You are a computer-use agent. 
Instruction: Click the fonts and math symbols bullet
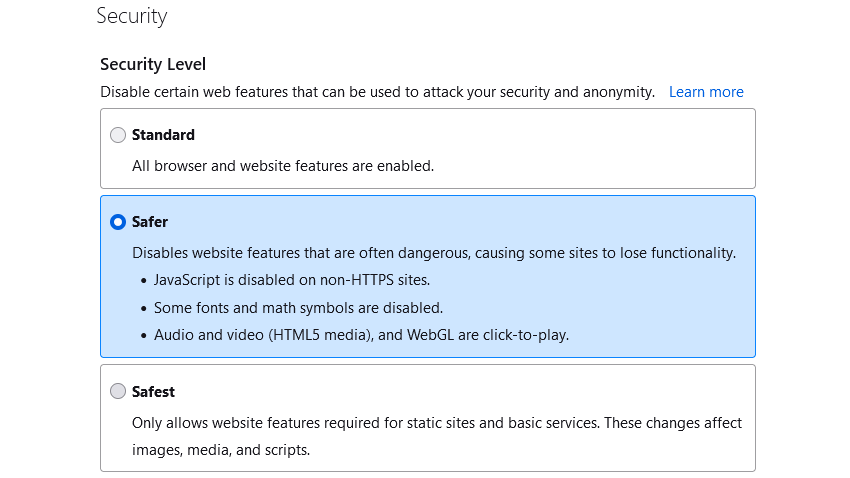tap(298, 308)
